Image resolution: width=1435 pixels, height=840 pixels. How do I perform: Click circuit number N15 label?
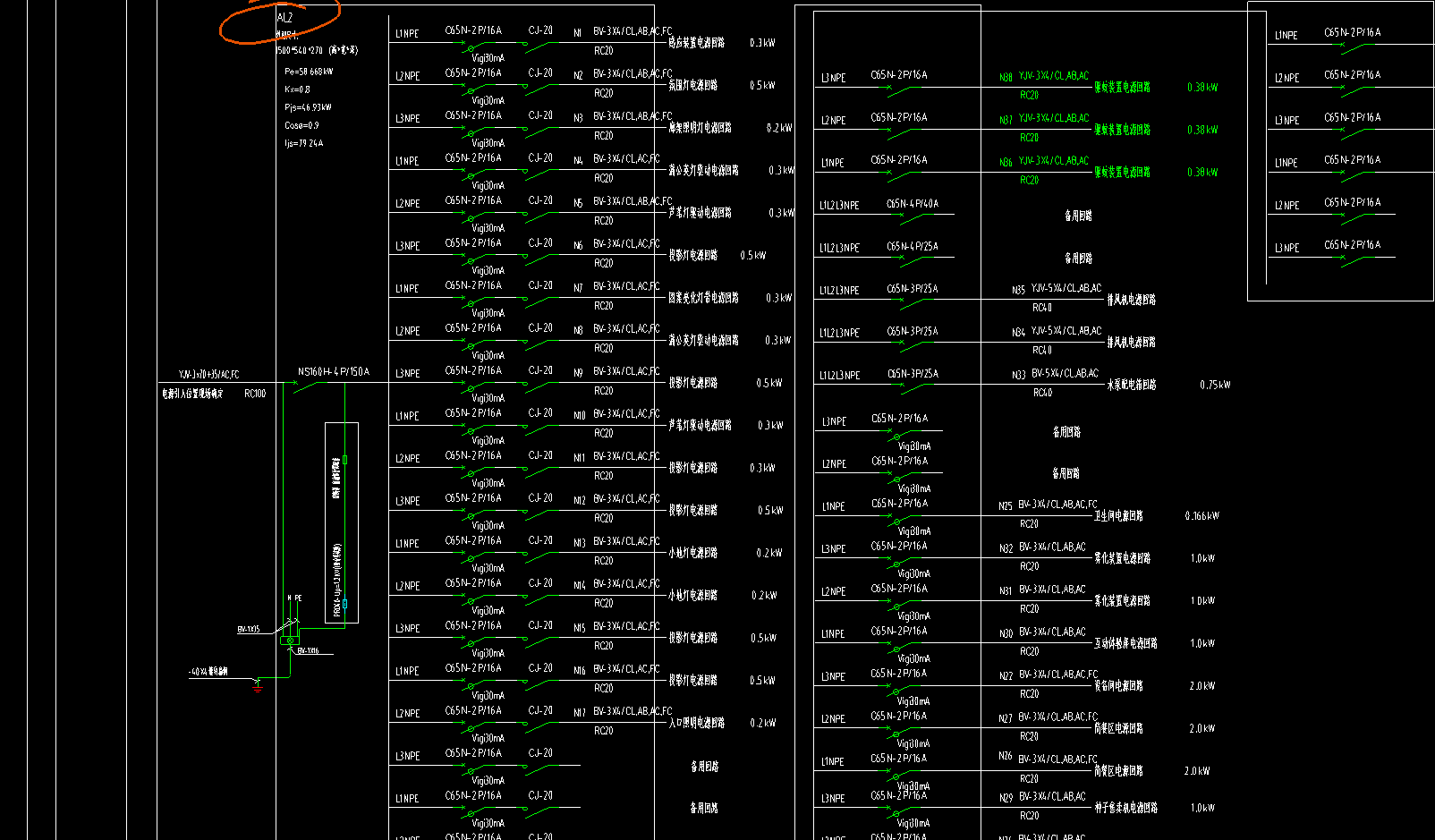[580, 628]
